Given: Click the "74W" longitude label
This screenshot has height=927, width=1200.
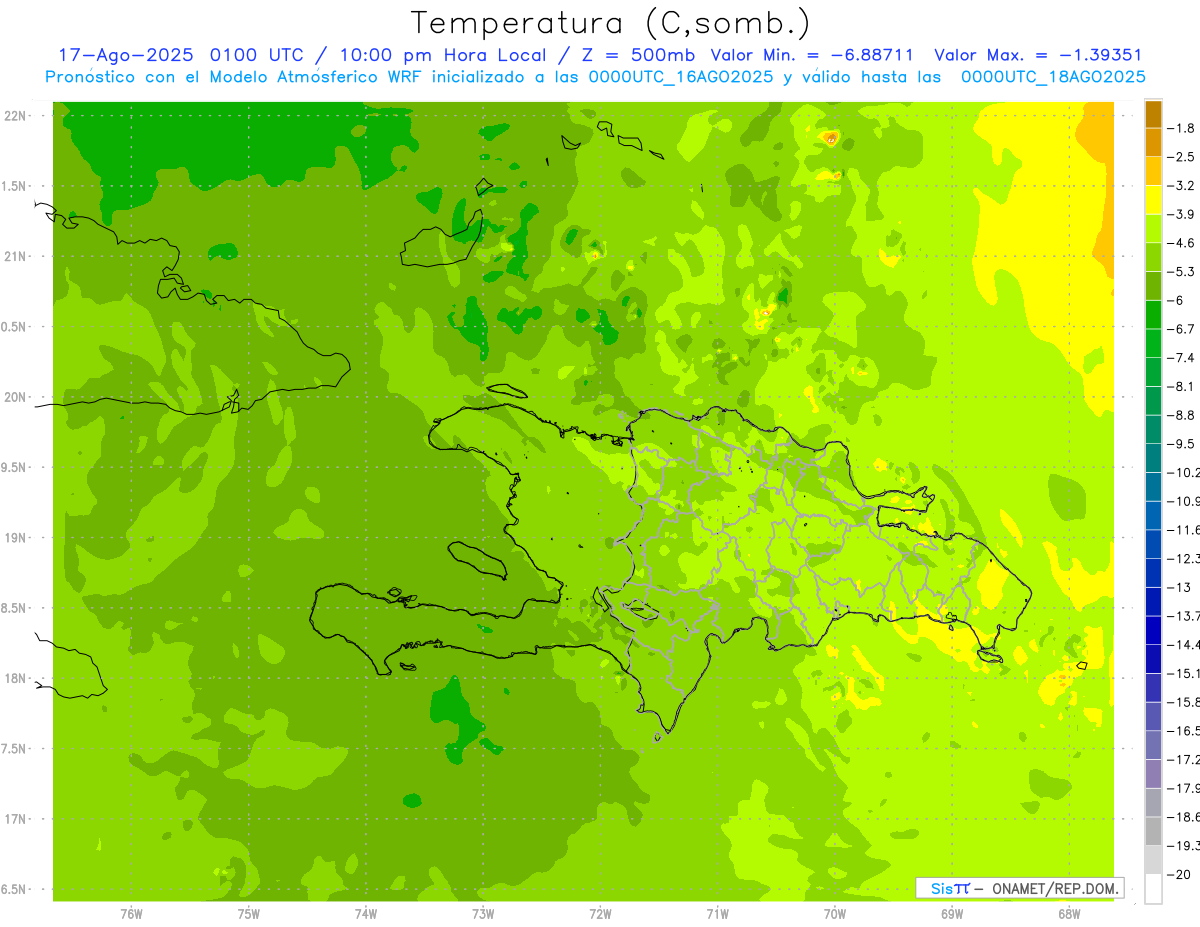Looking at the screenshot, I should point(366,914).
